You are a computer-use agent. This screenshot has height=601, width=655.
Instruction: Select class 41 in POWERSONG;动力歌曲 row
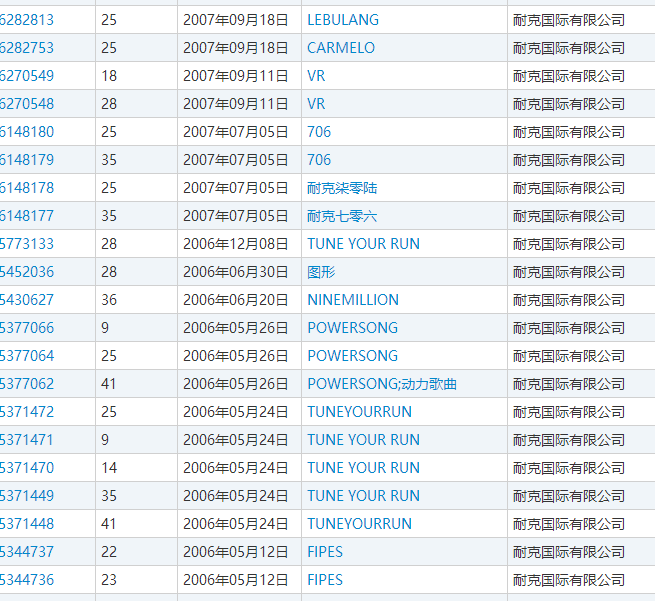pos(109,384)
